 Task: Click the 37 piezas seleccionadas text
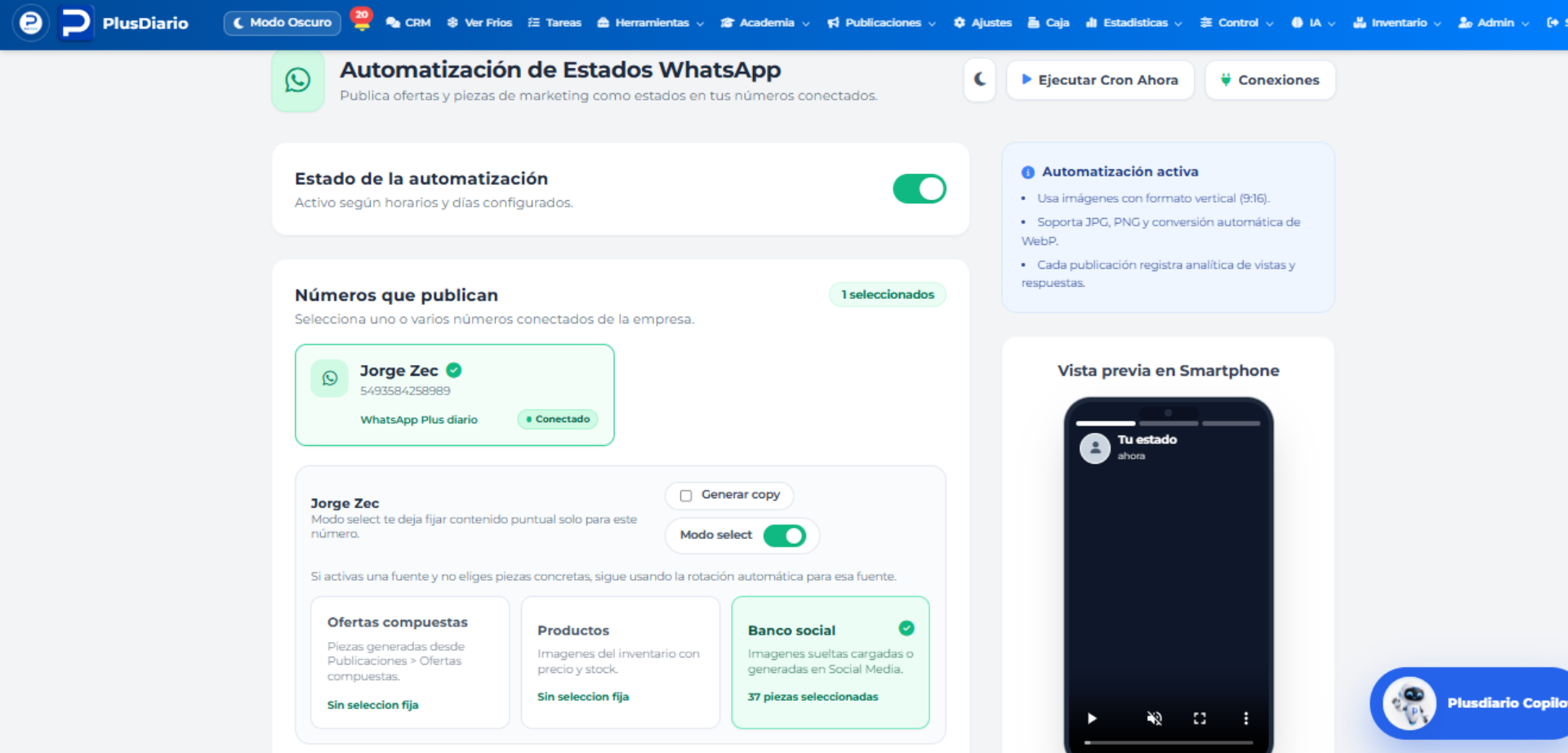click(813, 697)
